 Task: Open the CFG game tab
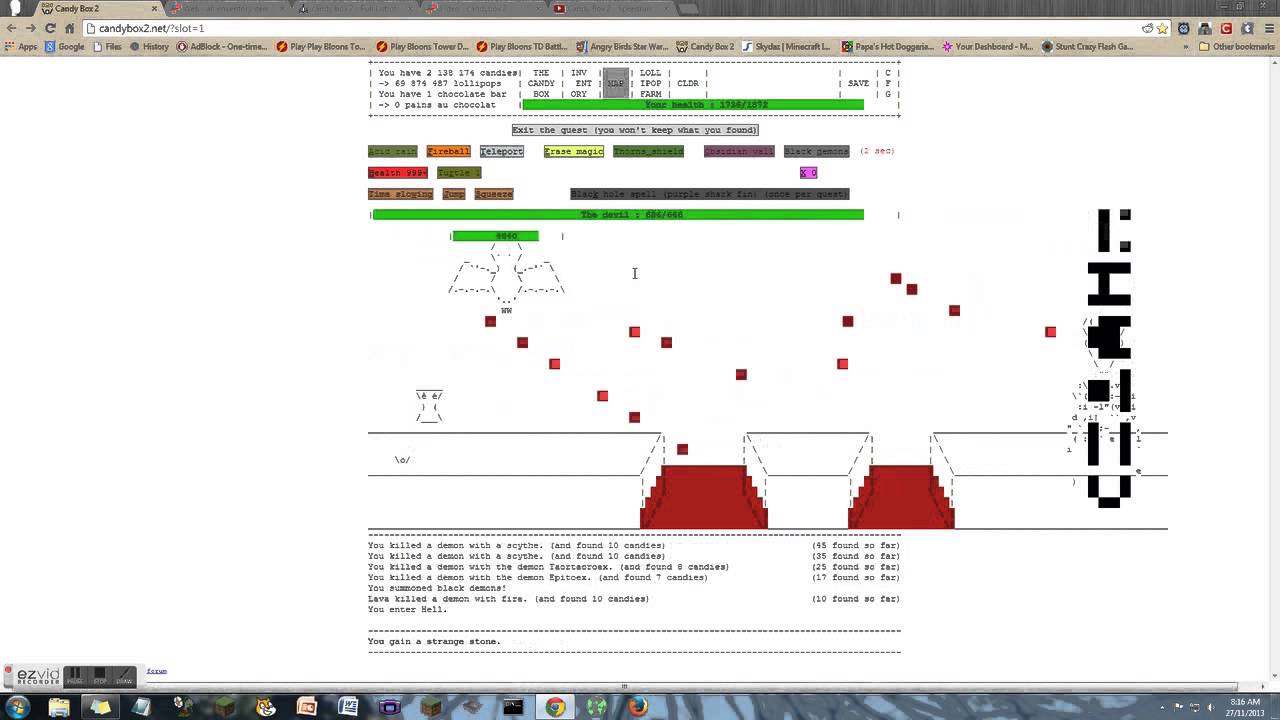(888, 83)
